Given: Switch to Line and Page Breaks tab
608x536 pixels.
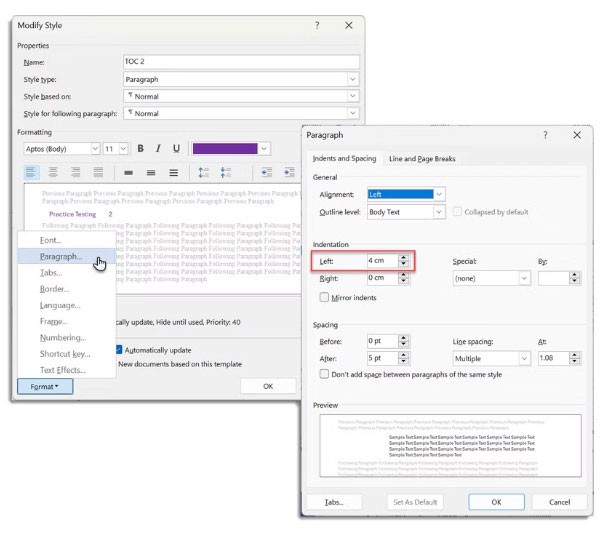Looking at the screenshot, I should 421,159.
